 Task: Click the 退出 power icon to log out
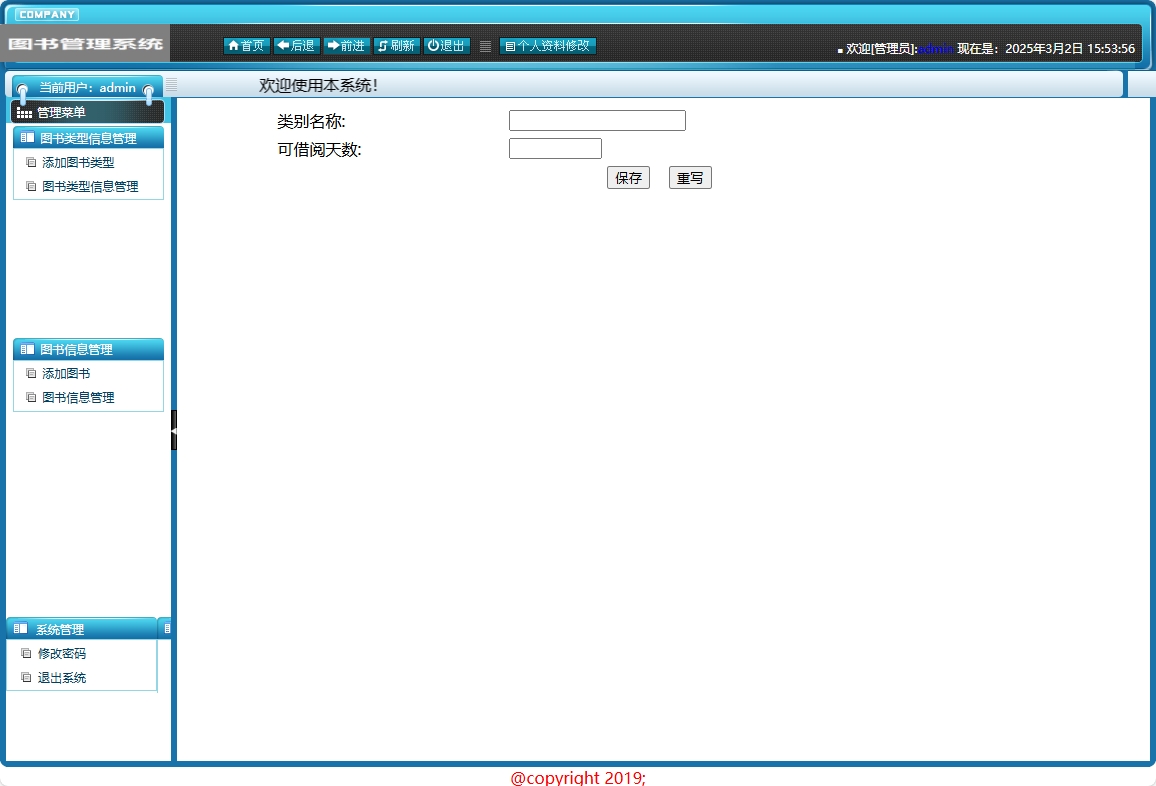432,45
